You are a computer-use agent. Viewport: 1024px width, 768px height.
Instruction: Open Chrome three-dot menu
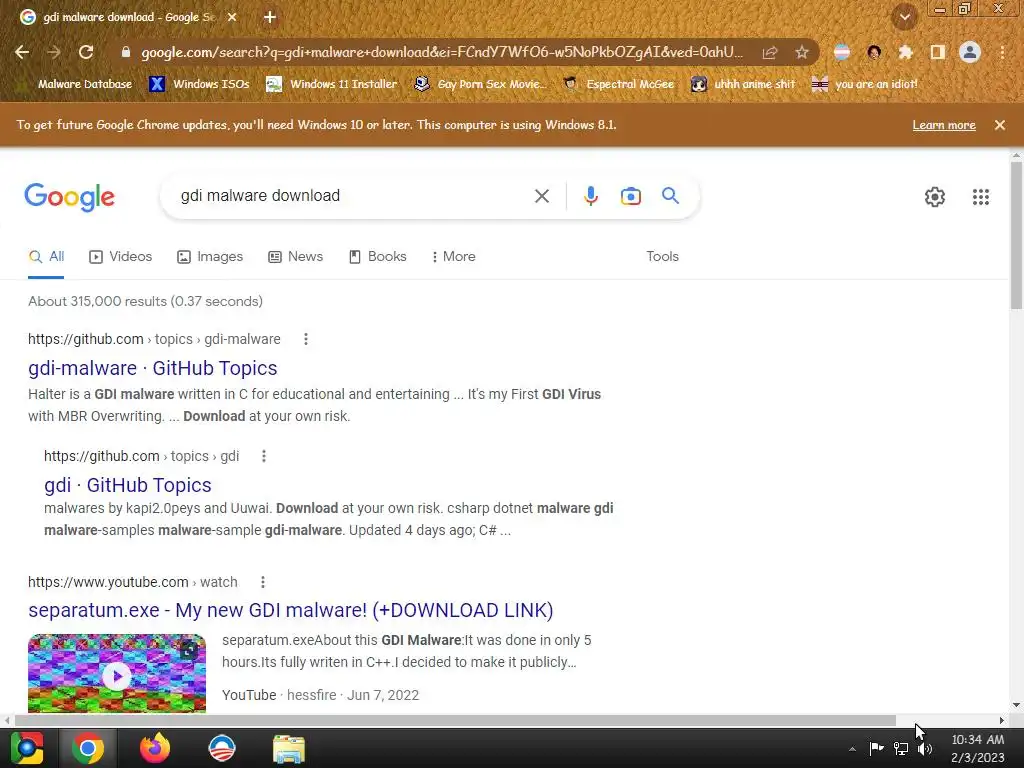click(1002, 52)
